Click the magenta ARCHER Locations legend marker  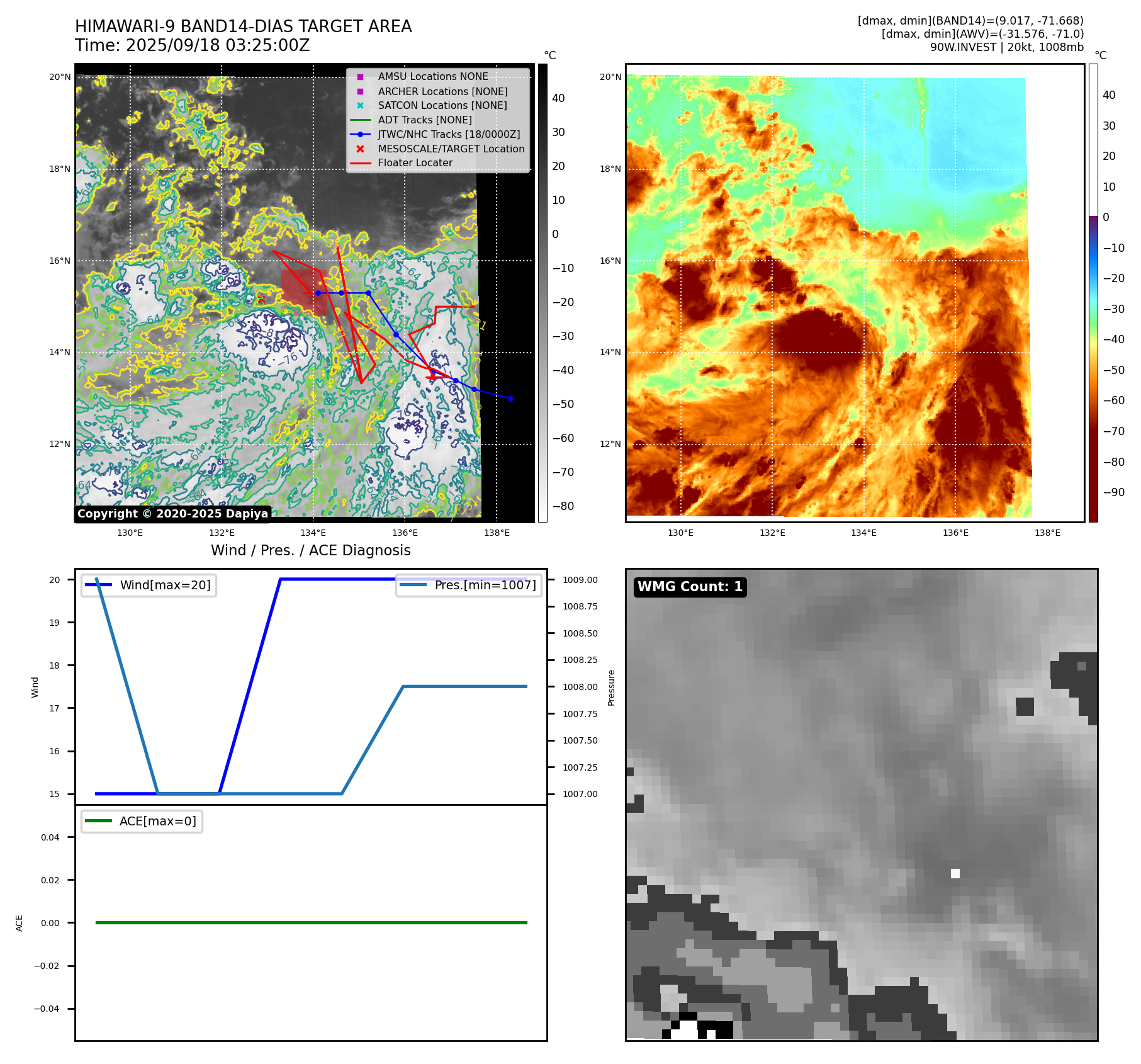(360, 91)
